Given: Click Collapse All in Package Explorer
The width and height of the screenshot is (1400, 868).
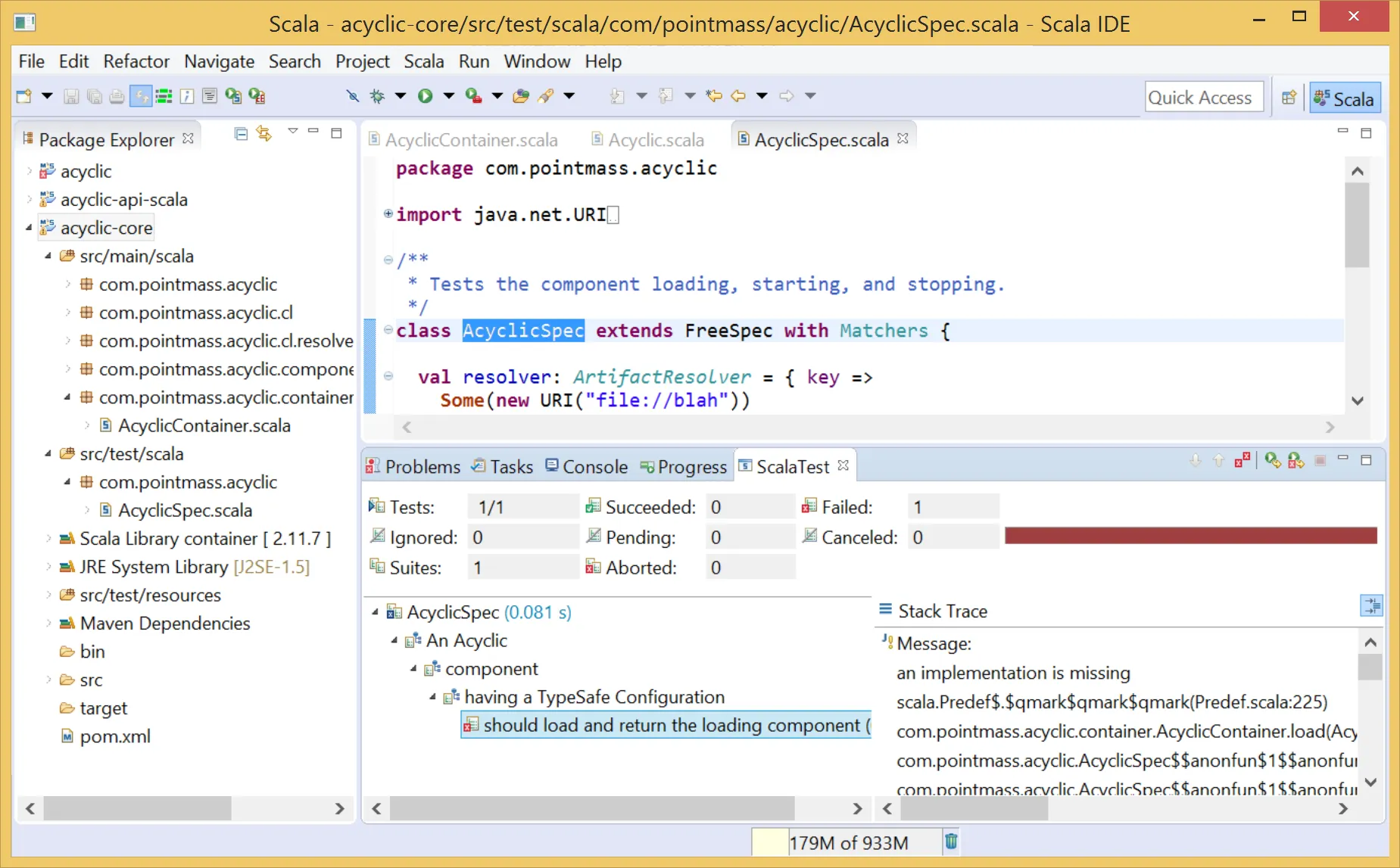Looking at the screenshot, I should [241, 134].
